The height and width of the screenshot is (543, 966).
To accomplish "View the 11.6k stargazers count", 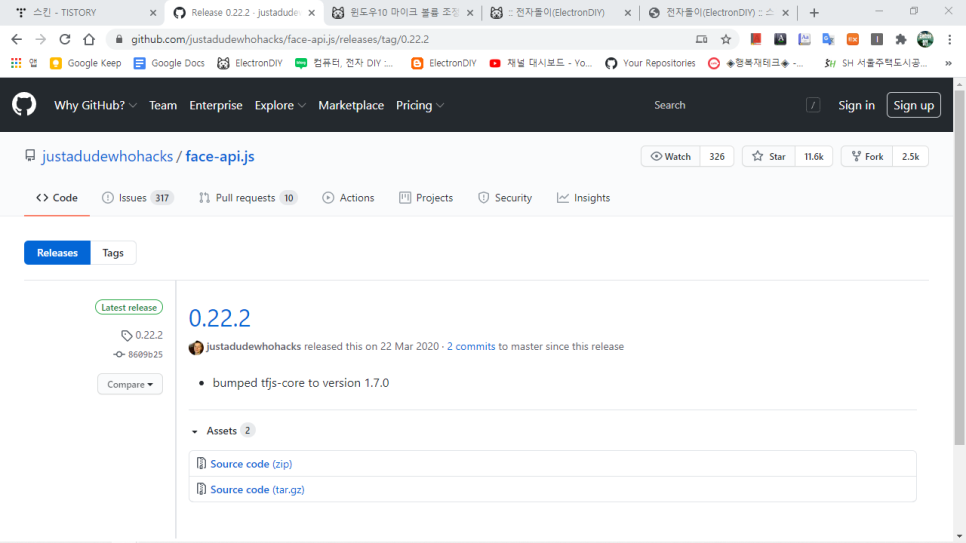I will click(x=814, y=157).
